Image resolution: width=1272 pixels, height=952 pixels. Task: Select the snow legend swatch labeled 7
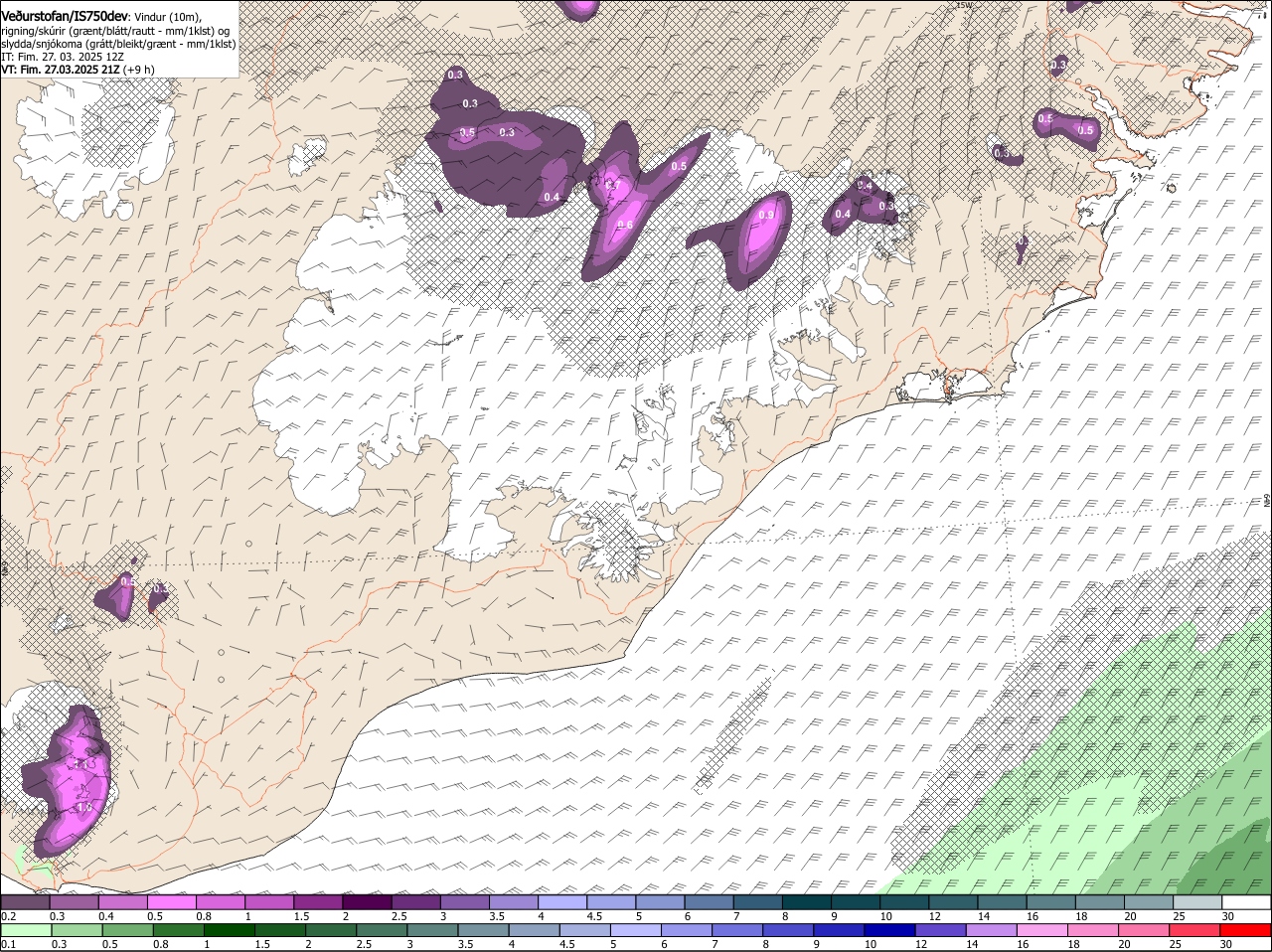[x=755, y=902]
